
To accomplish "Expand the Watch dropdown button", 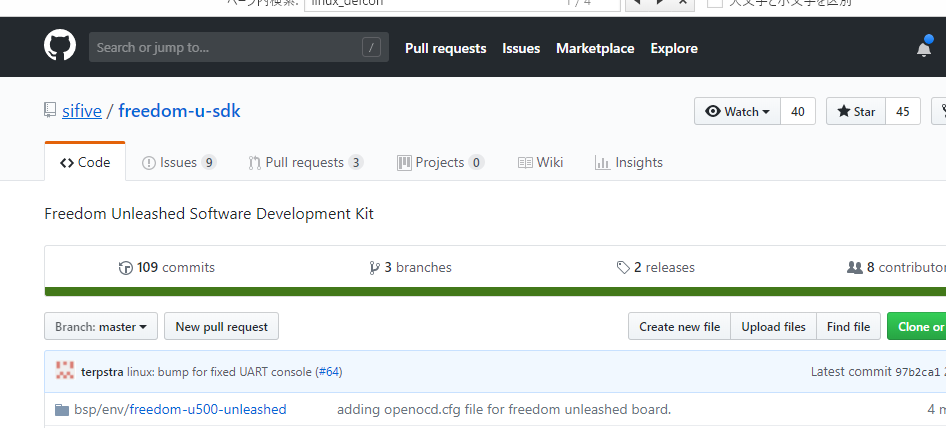I will (737, 111).
